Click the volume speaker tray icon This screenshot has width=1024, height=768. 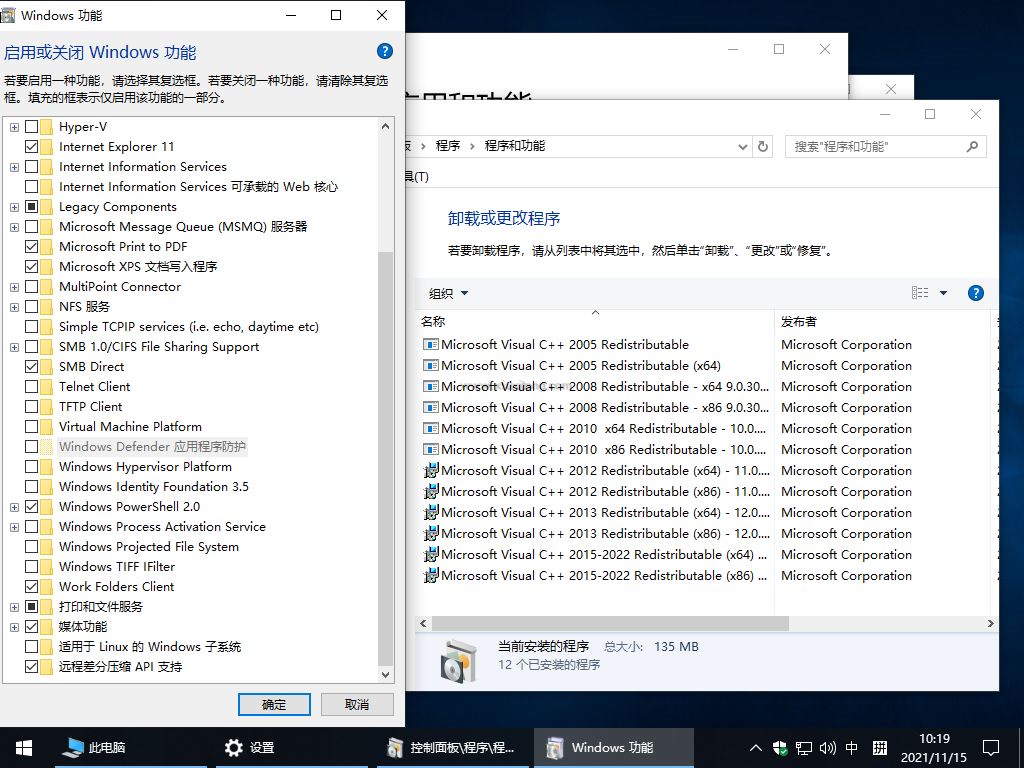[827, 748]
